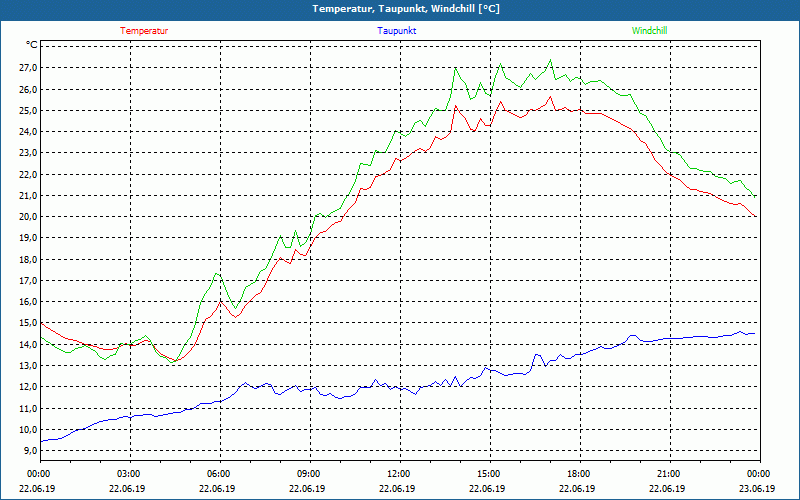This screenshot has height=500, width=800.
Task: Click the 16,0 y-axis value
Action: [x=29, y=302]
